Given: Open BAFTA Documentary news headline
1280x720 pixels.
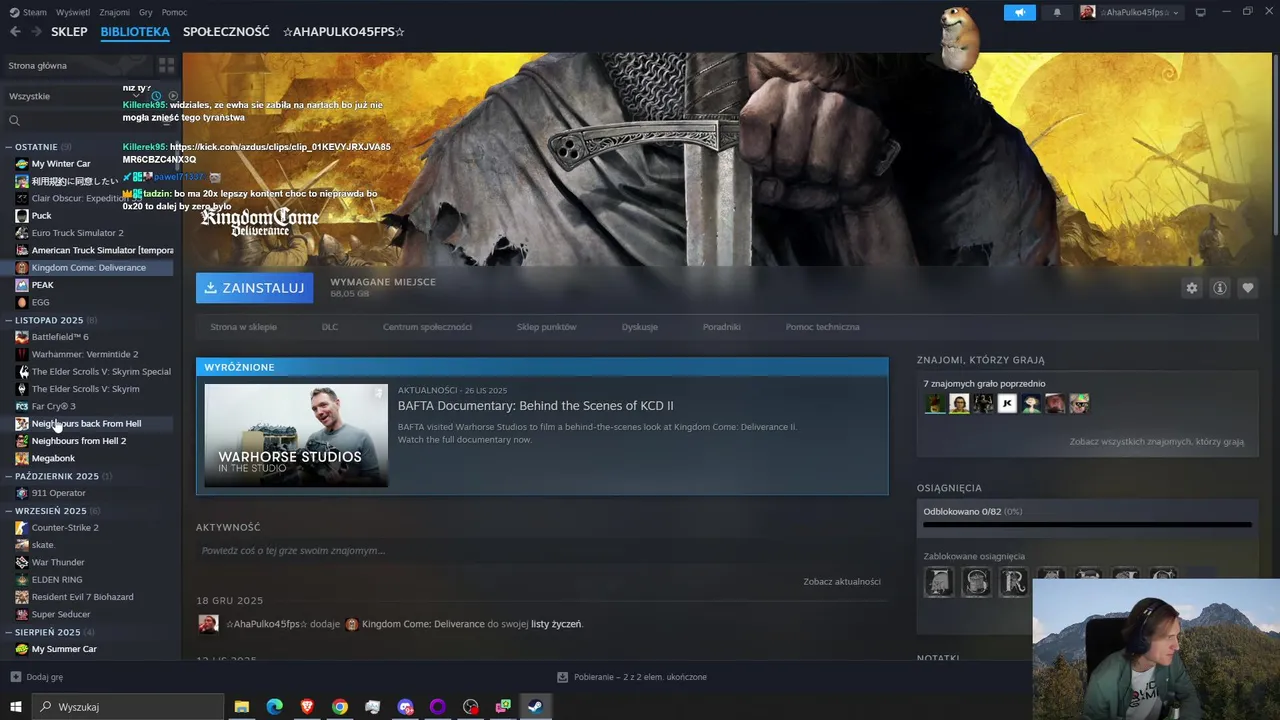Looking at the screenshot, I should 536,406.
